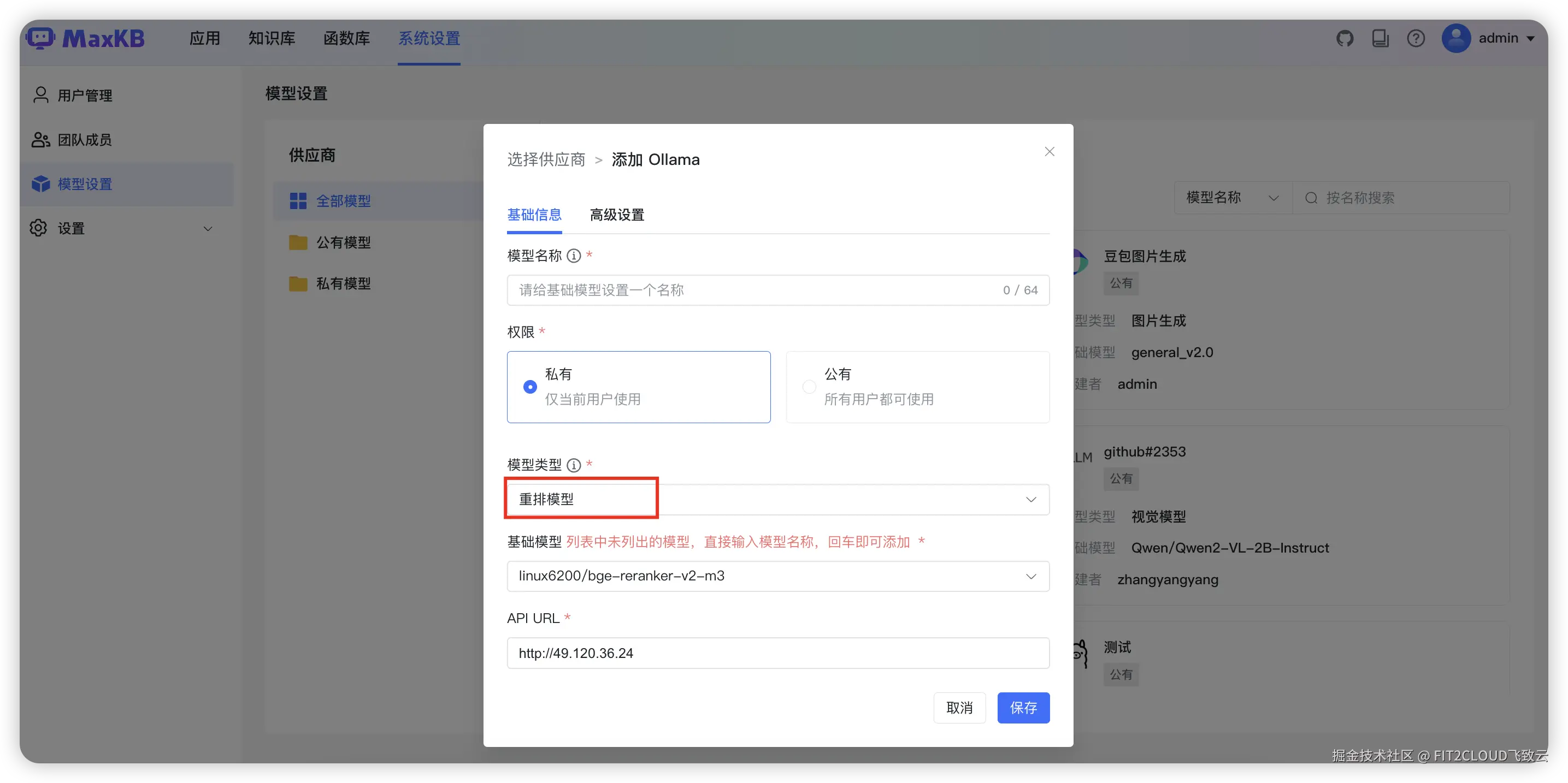Click the 取消 button
The width and height of the screenshot is (1568, 783).
pyautogui.click(x=959, y=708)
